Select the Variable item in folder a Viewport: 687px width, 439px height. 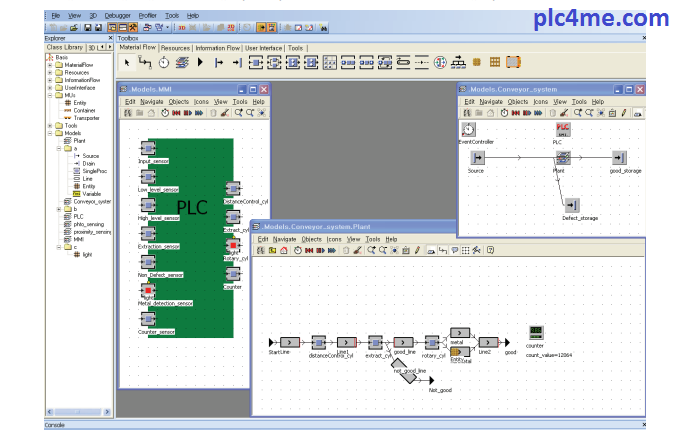tap(91, 193)
